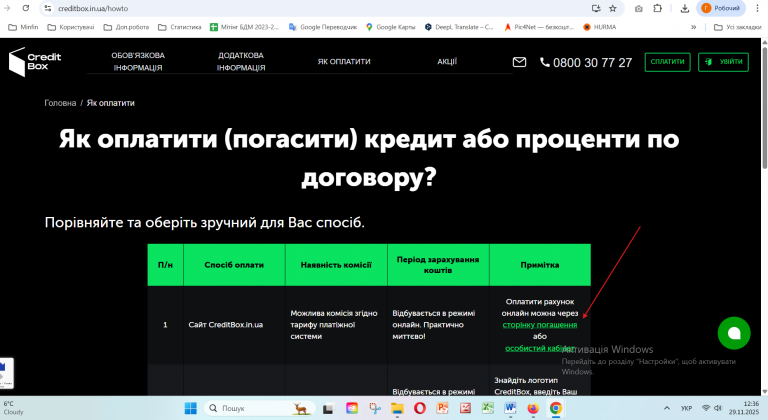Screen dimensions: 768x420
Task: Expand hidden bookmarks with the chevron
Action: [x=694, y=27]
